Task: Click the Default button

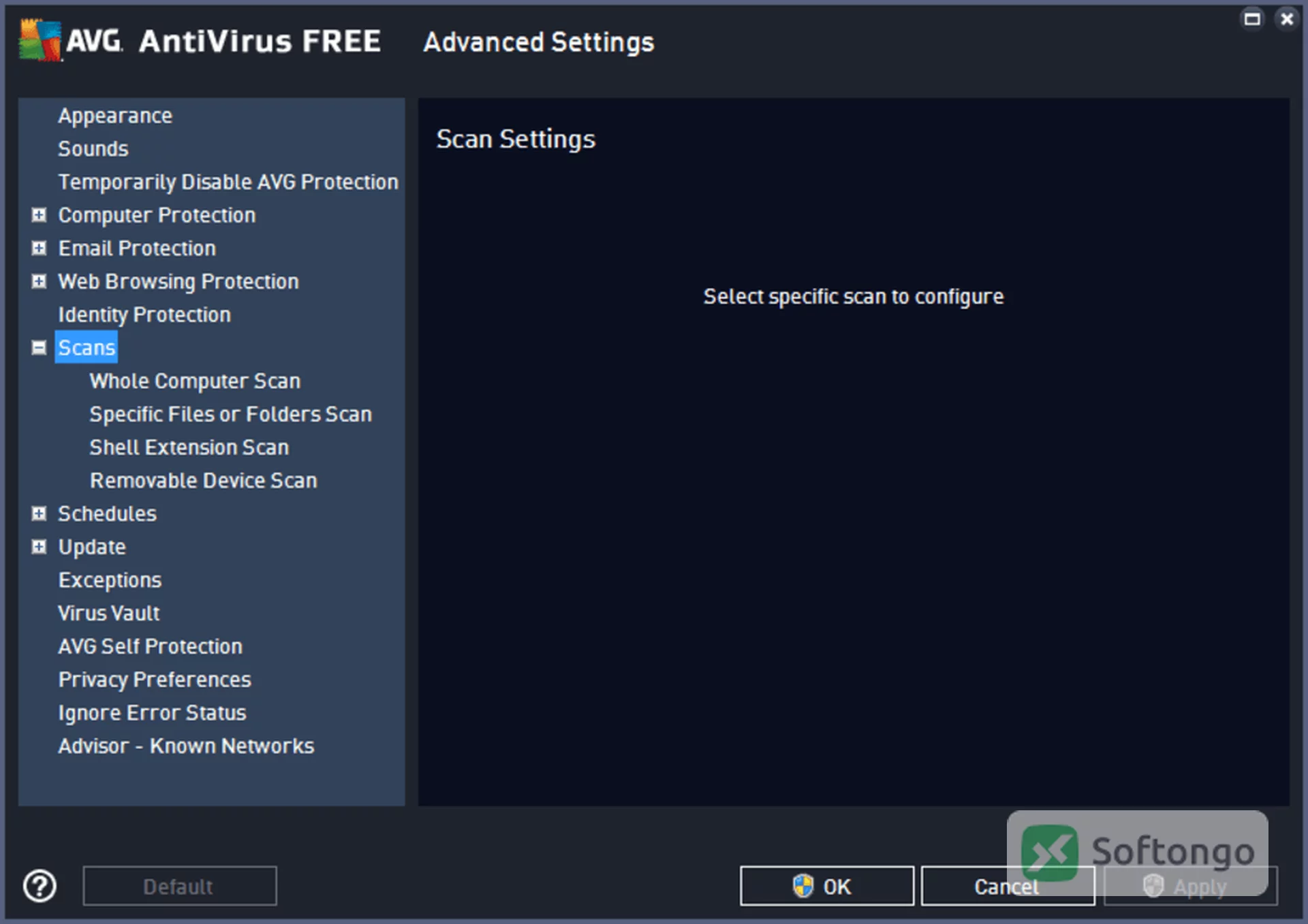Action: 180,886
